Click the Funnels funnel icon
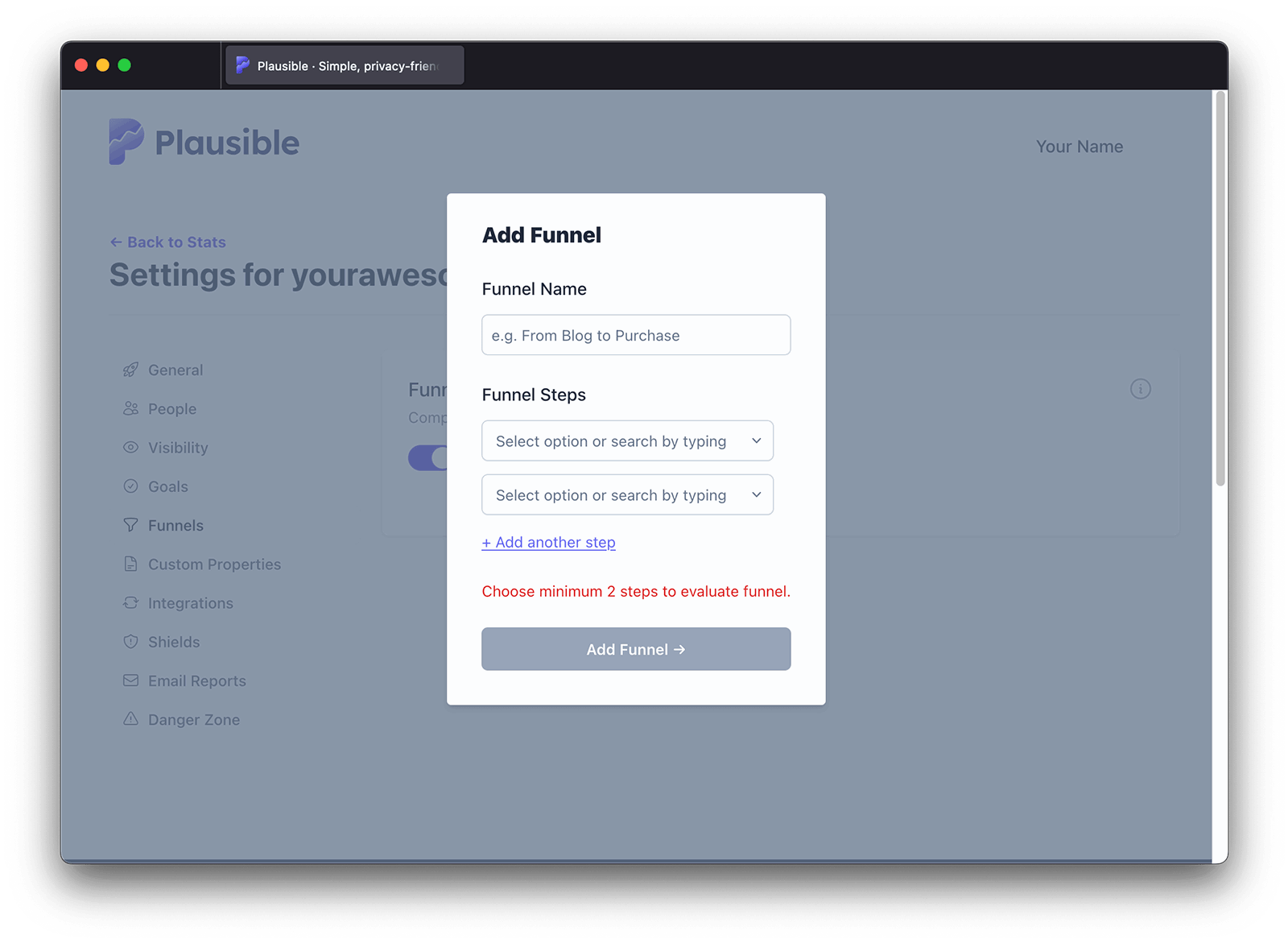 click(x=130, y=525)
